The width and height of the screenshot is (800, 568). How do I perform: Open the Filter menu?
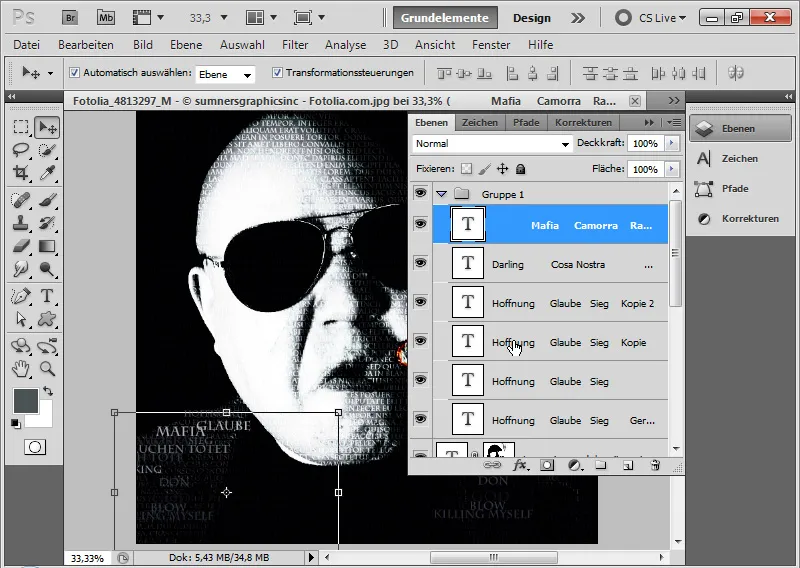pyautogui.click(x=295, y=45)
